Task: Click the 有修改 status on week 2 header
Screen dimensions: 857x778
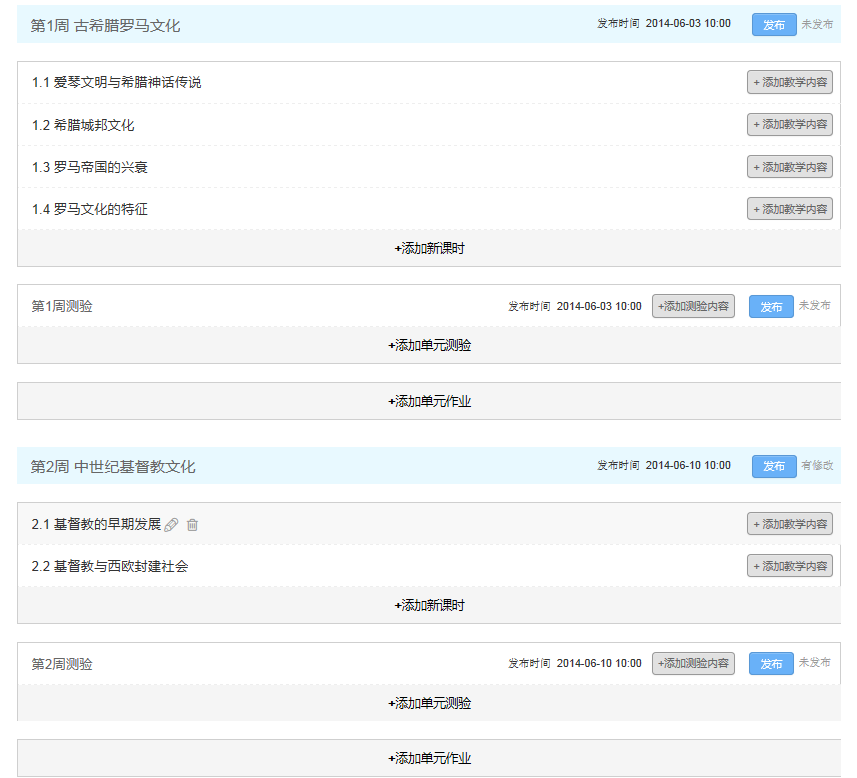Action: pos(817,465)
